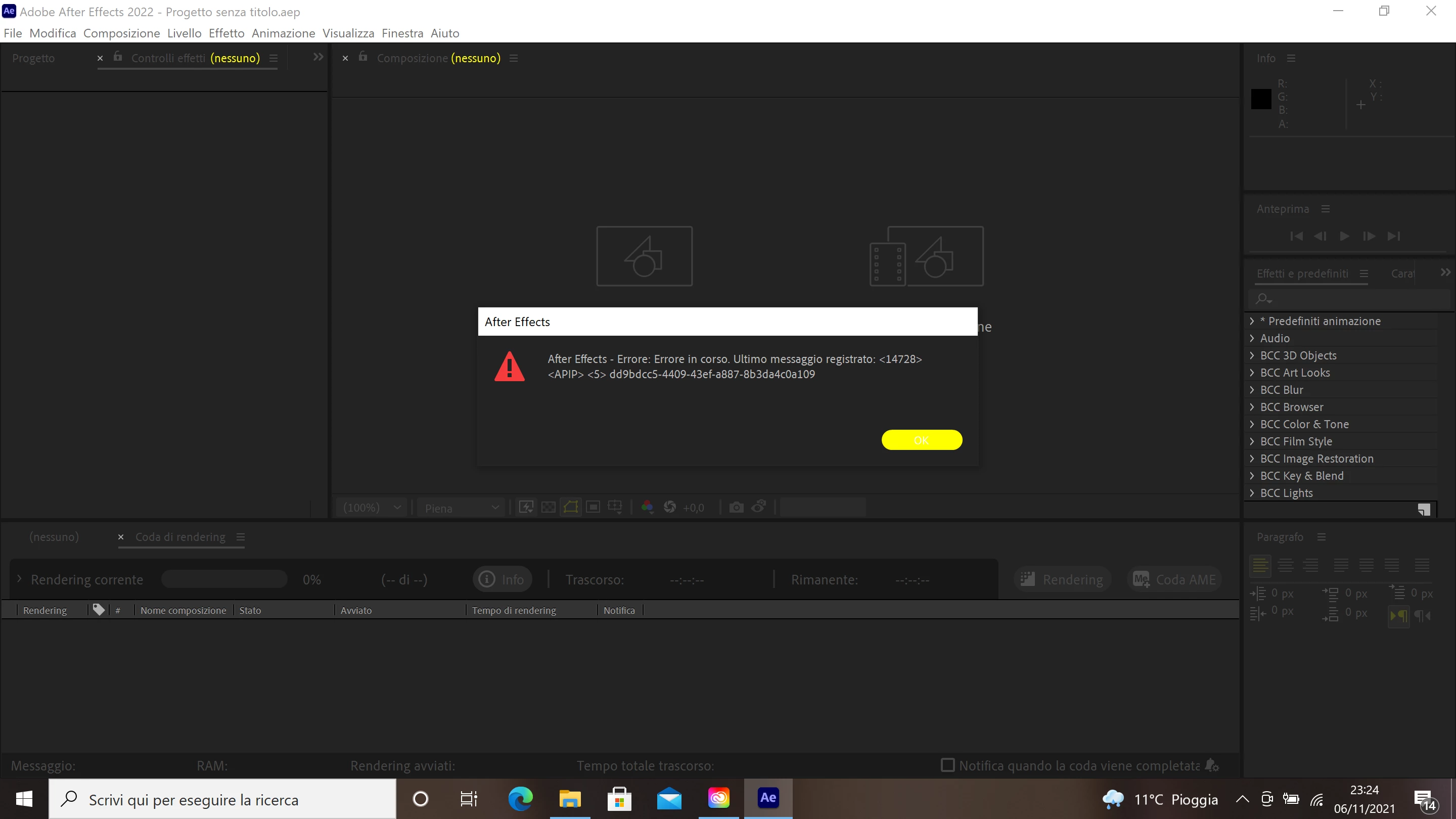Switch to the Progetto tab
The image size is (1456, 819).
coord(33,58)
